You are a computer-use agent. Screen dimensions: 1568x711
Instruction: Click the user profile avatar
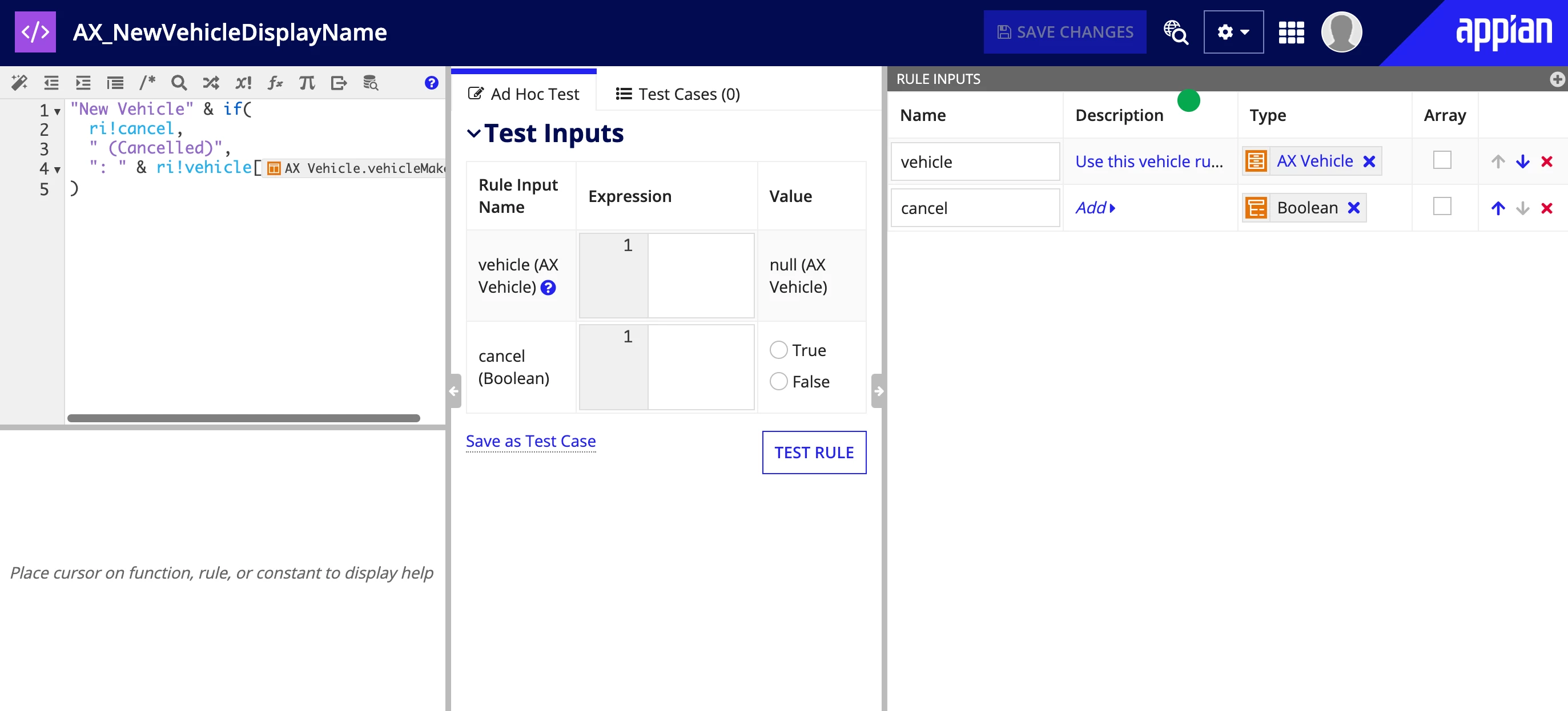pyautogui.click(x=1341, y=31)
